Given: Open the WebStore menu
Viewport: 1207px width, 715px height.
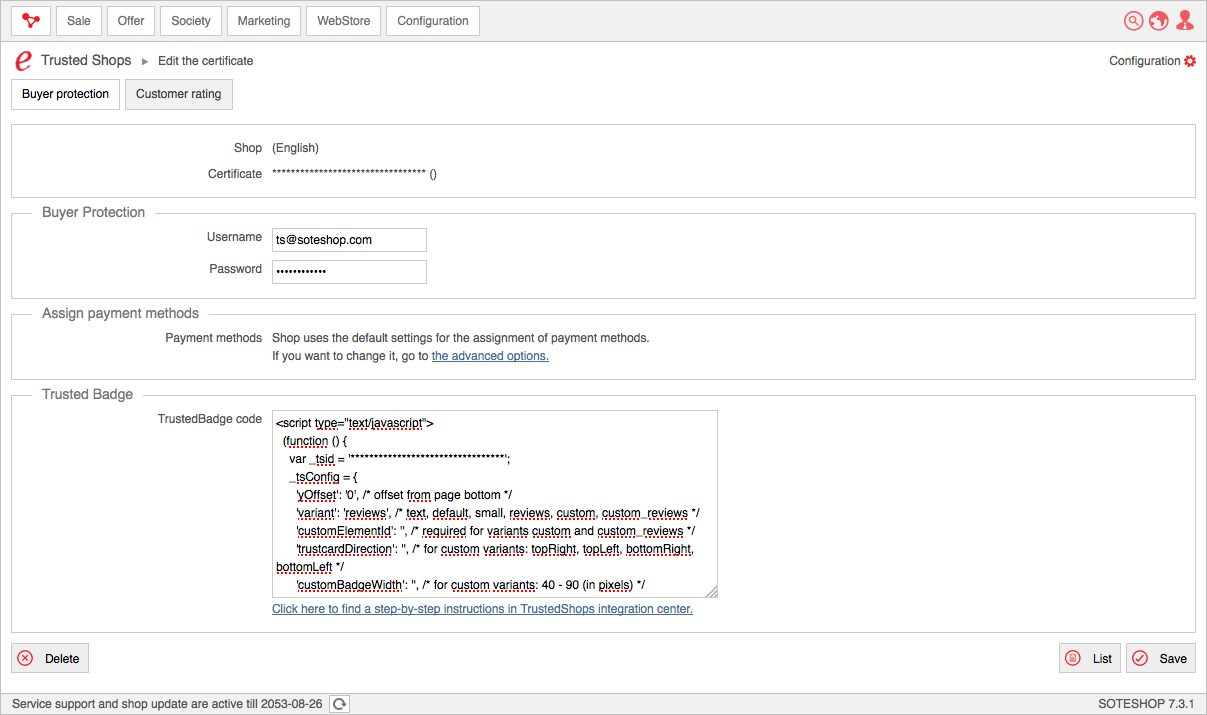Looking at the screenshot, I should coord(344,21).
